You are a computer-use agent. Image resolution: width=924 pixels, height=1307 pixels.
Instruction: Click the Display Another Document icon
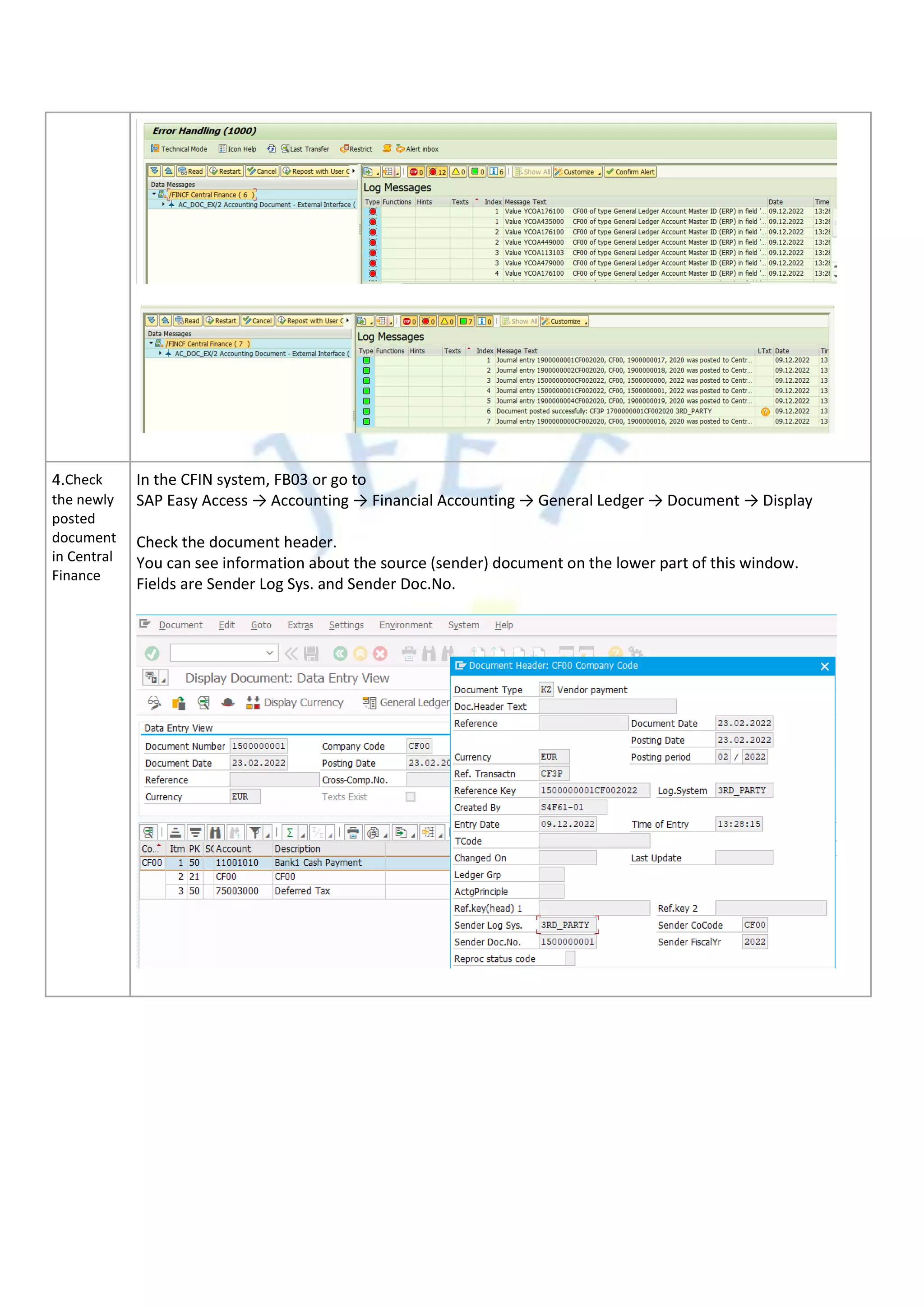coord(179,703)
